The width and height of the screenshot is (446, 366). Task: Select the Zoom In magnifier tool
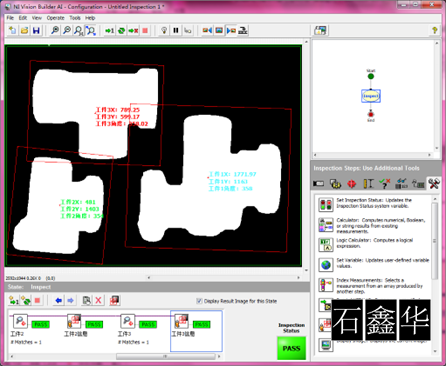55,31
